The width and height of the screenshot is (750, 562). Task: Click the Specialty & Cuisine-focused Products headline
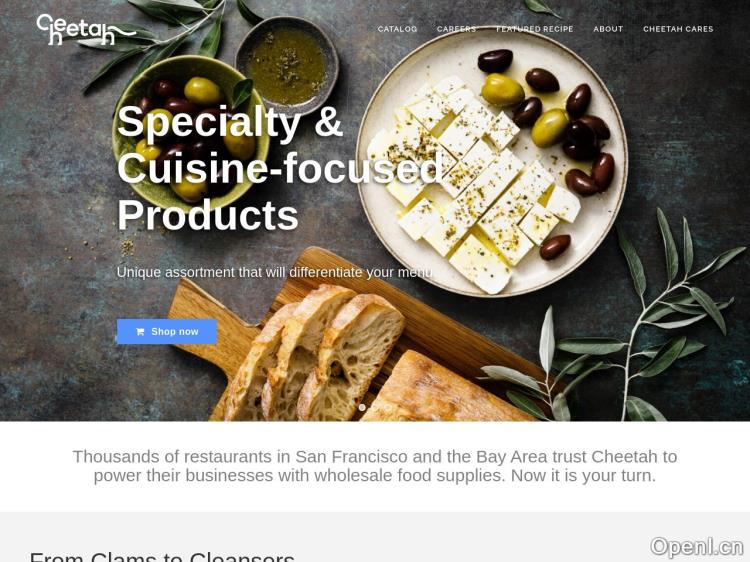(280, 168)
